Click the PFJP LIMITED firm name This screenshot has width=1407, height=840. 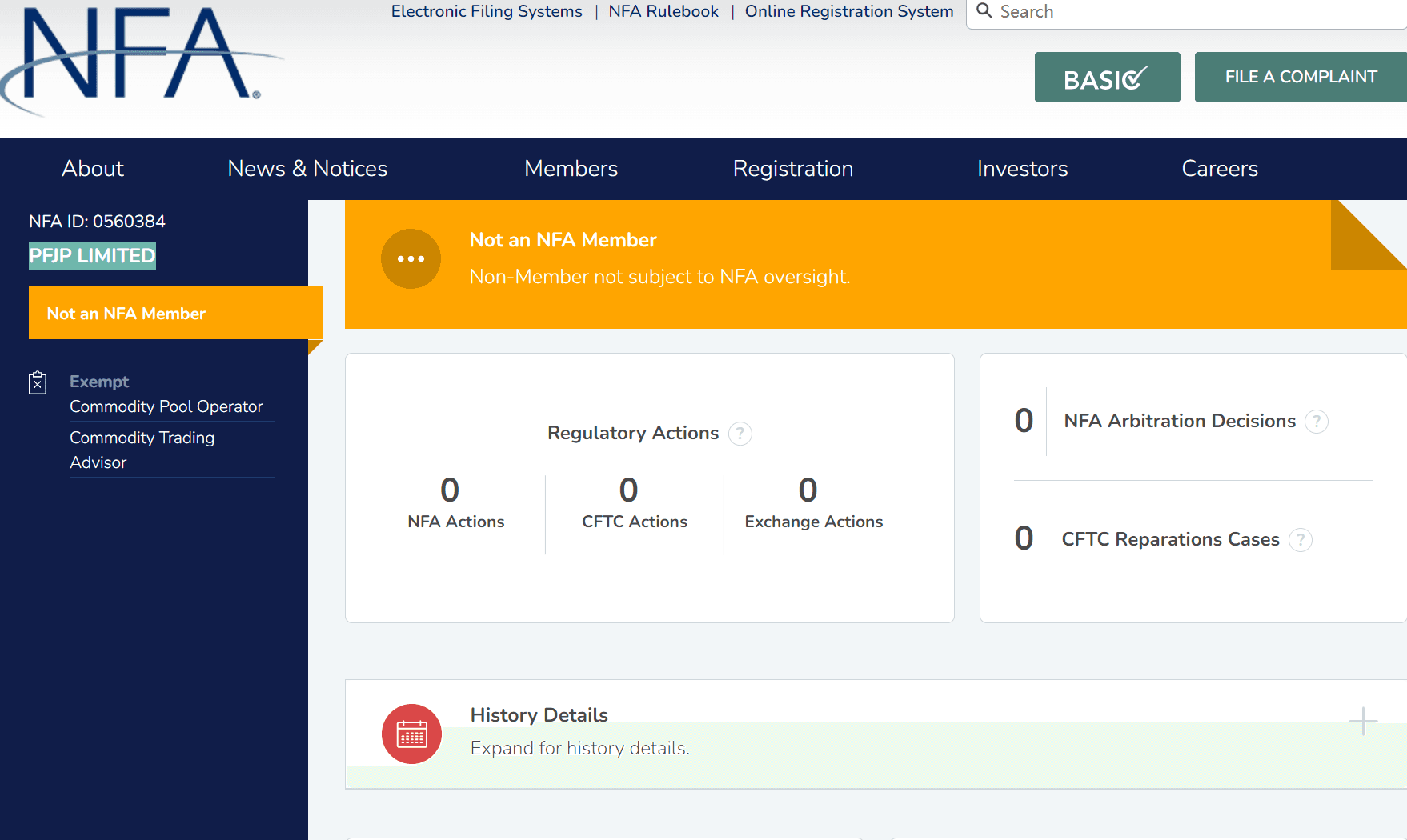point(92,256)
